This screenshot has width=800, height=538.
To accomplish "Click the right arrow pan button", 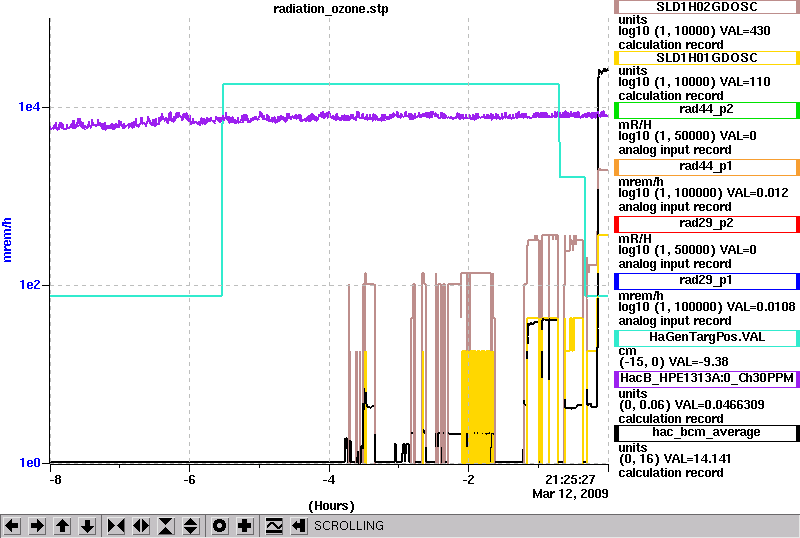I will [37, 526].
